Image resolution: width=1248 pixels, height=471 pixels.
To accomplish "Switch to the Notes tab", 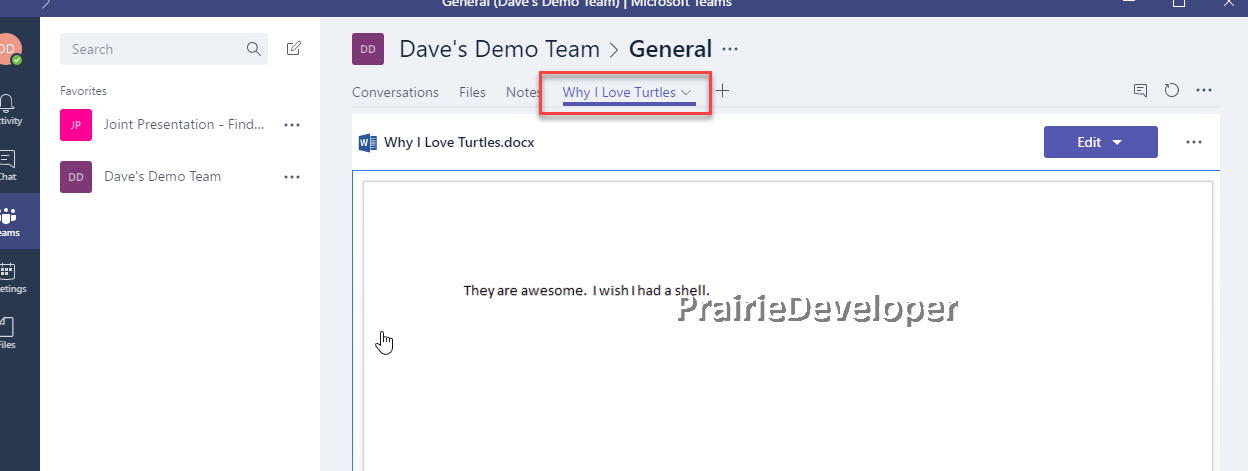I will 523,92.
